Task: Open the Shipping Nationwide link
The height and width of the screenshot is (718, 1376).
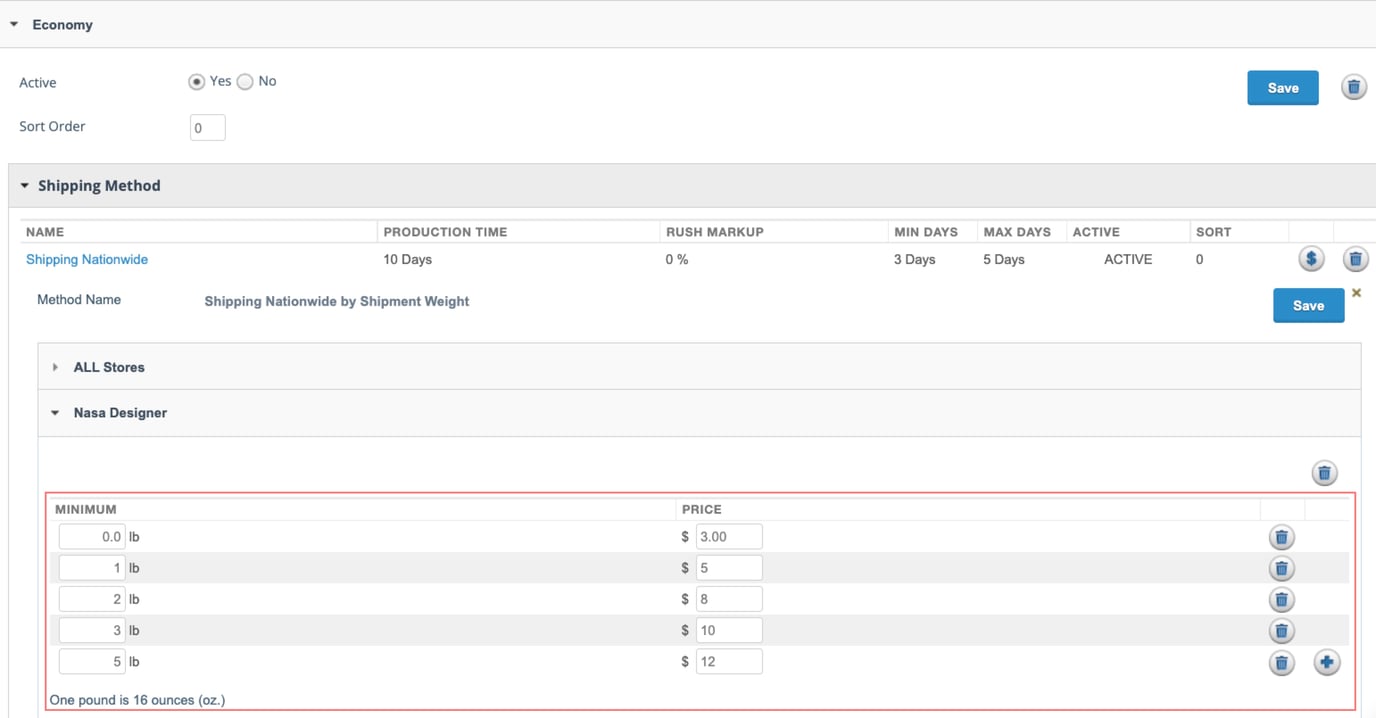Action: (x=87, y=259)
